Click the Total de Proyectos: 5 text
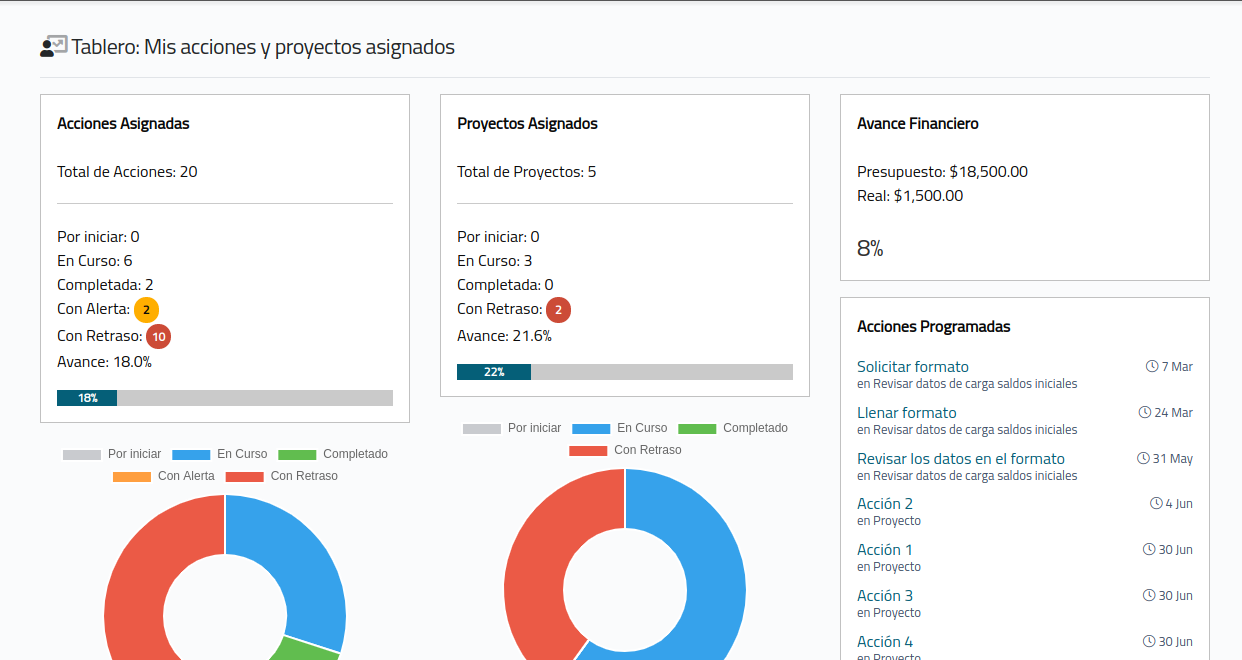Screen dimensions: 1242x660 tap(527, 172)
